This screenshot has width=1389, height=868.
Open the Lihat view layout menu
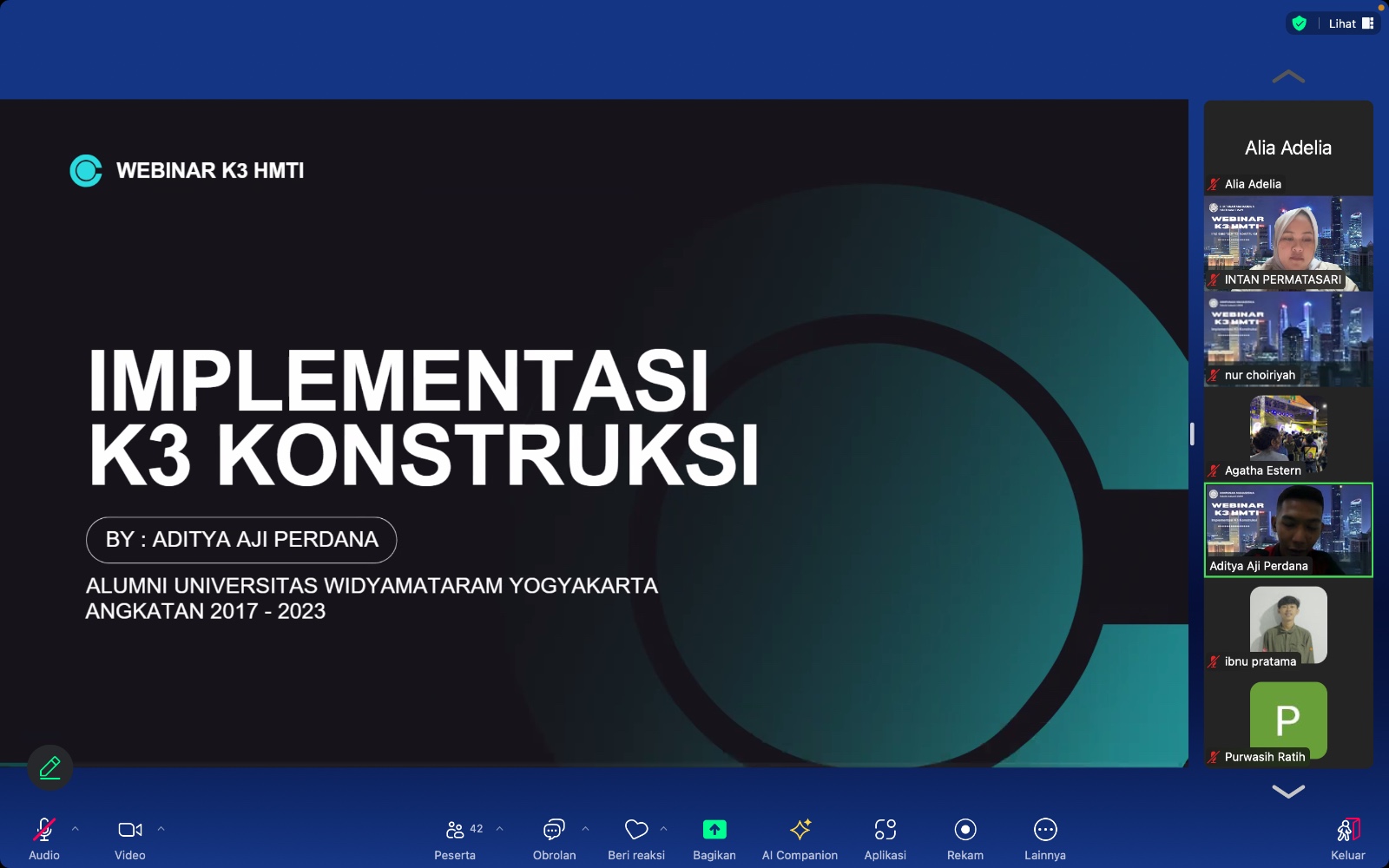point(1351,23)
